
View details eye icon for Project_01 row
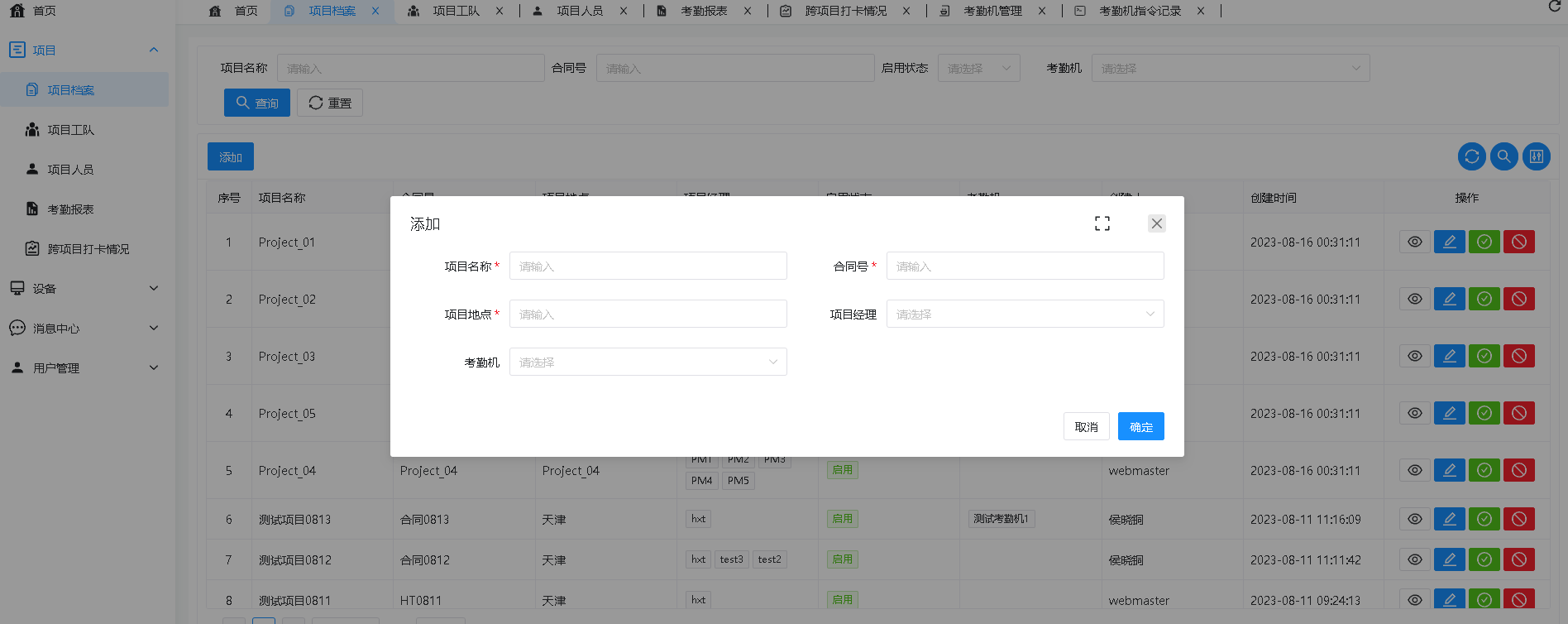click(x=1415, y=242)
